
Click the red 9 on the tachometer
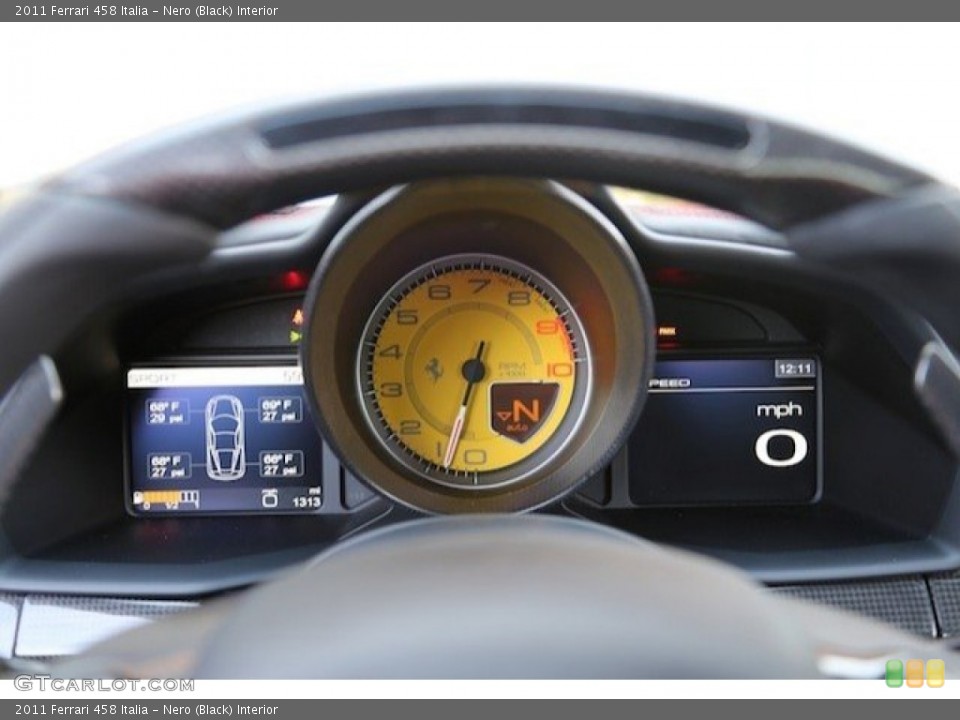point(546,328)
